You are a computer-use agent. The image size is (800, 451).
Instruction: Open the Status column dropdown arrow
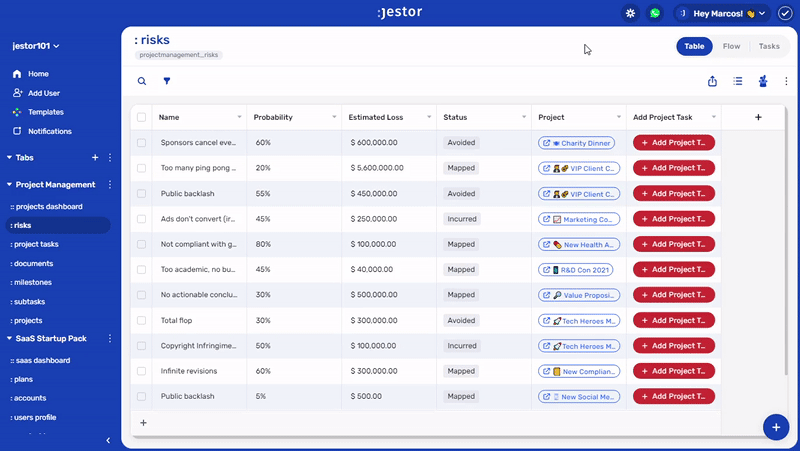coord(524,117)
